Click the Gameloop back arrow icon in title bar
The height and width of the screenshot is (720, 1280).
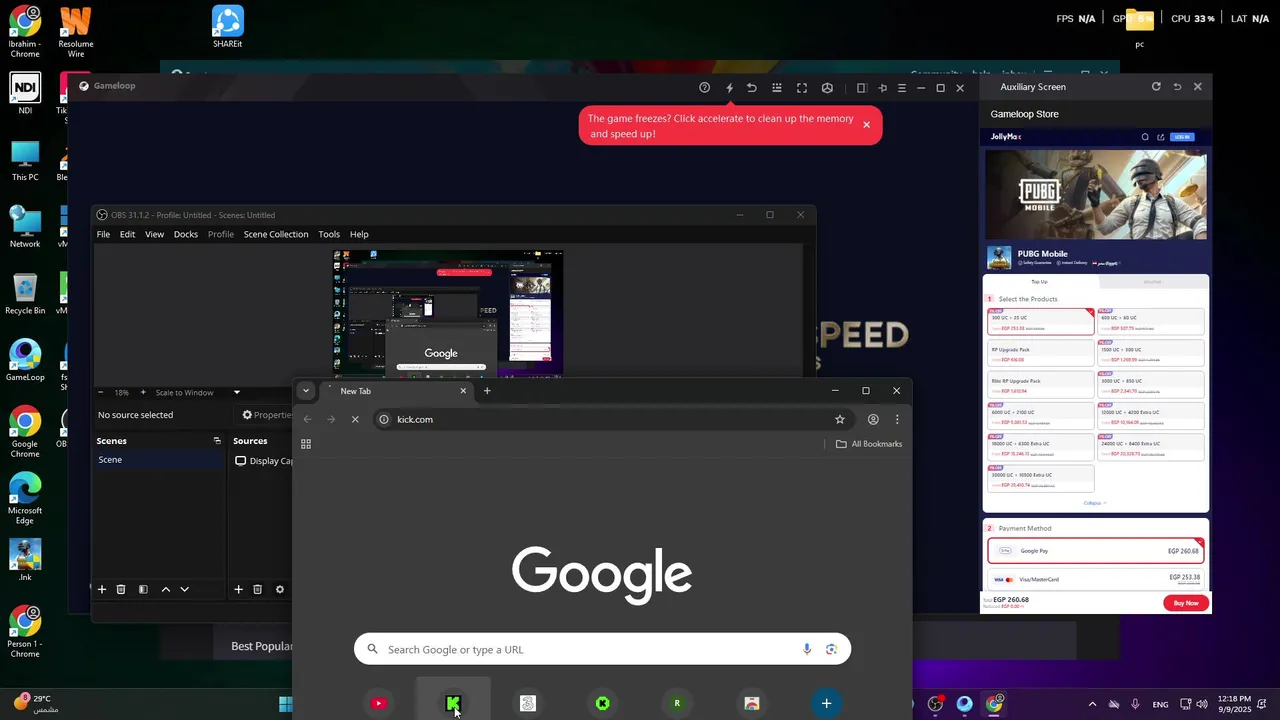click(x=752, y=88)
